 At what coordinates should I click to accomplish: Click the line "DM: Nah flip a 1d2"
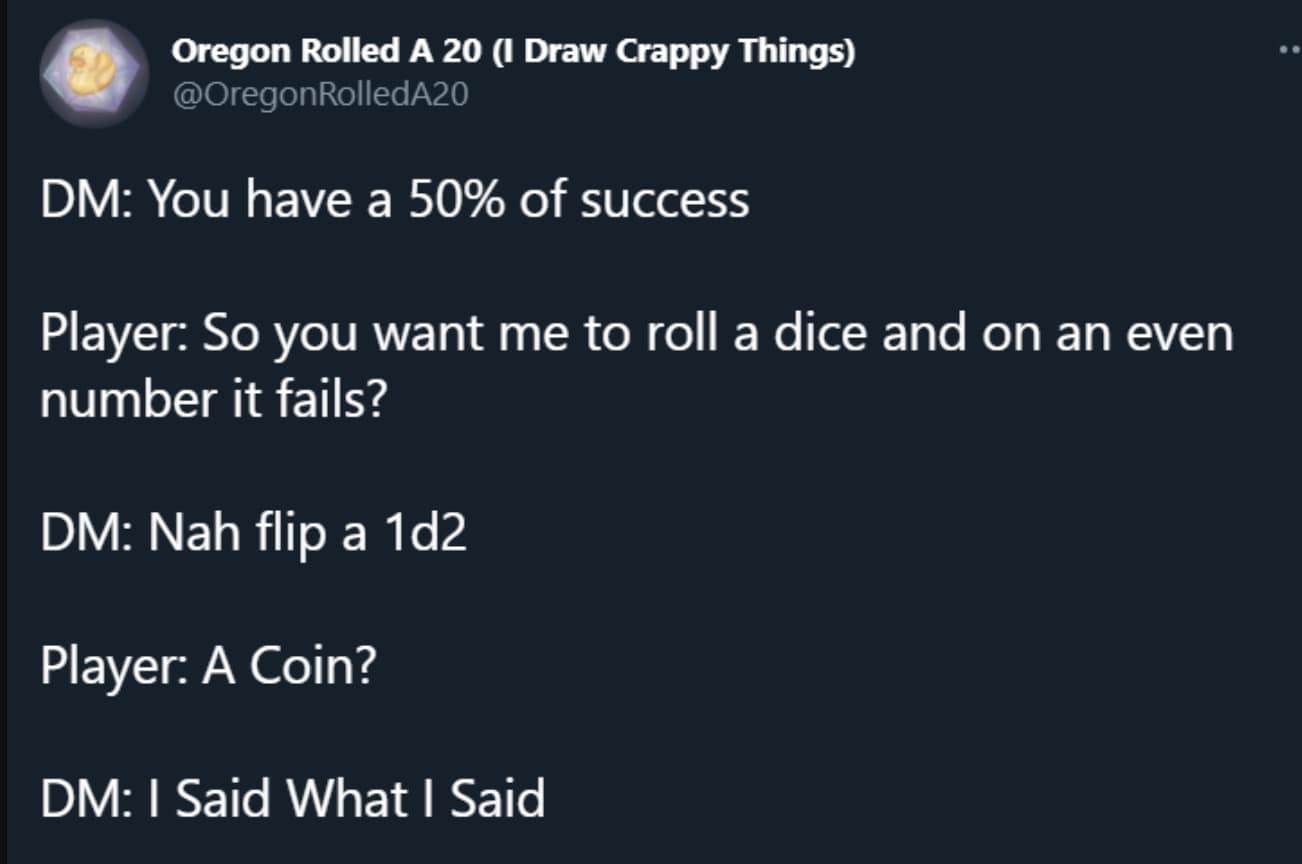pyautogui.click(x=254, y=533)
